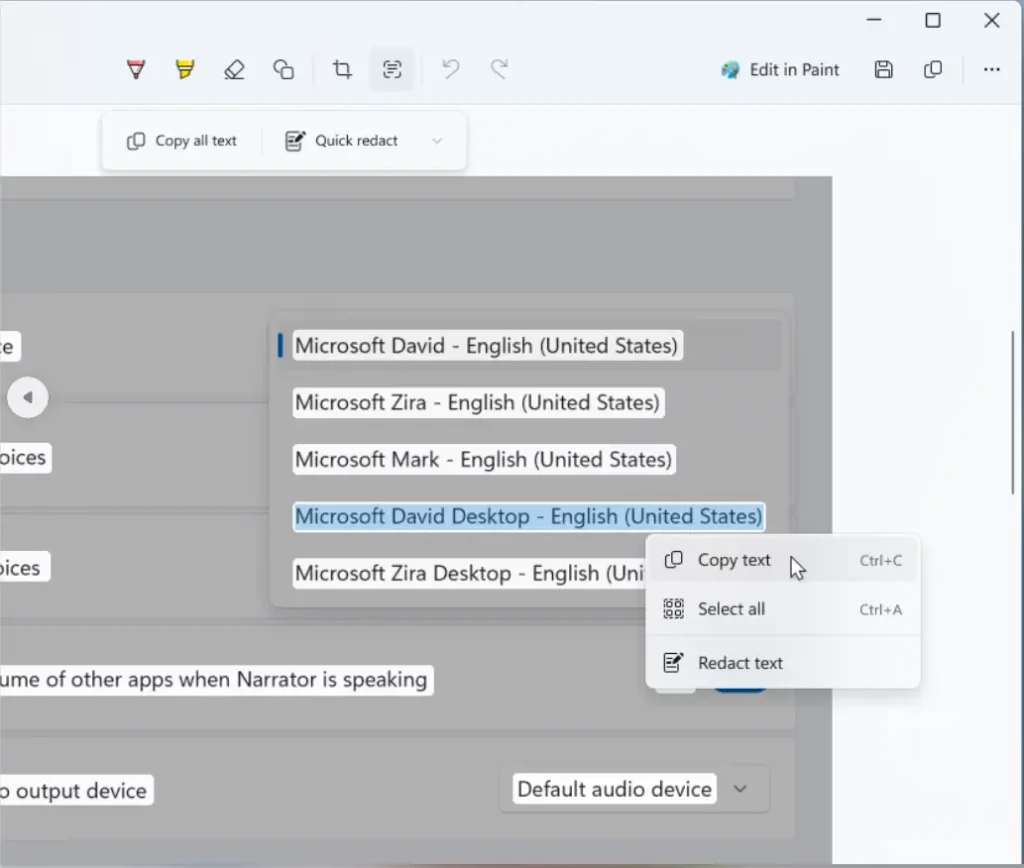Select text Microsoft David - English (United States)
This screenshot has width=1024, height=868.
[x=487, y=346]
